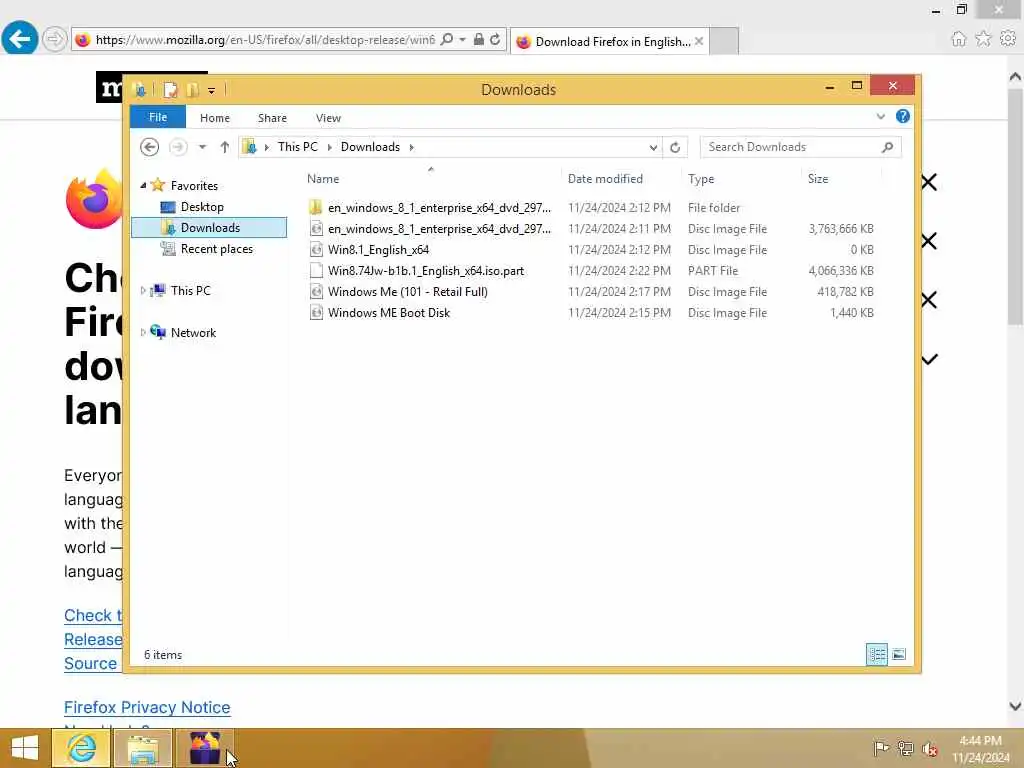The width and height of the screenshot is (1024, 768).
Task: Open the File ribbon tab
Action: point(158,117)
